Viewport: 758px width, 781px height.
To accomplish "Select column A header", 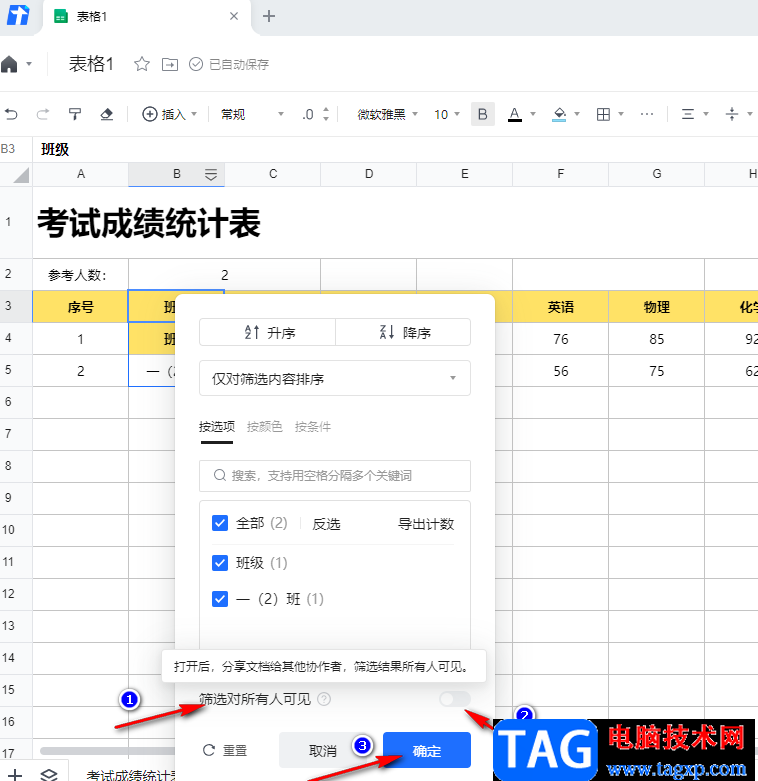I will (81, 174).
